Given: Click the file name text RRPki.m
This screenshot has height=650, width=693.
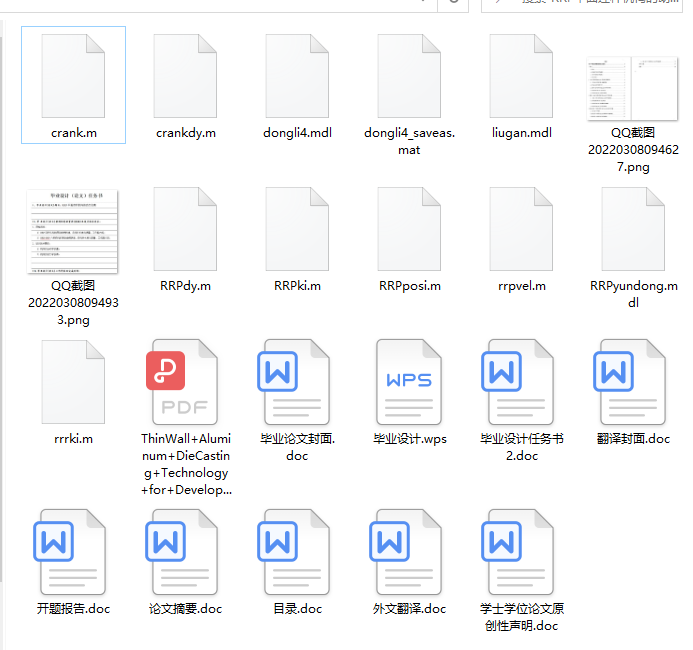Looking at the screenshot, I should tap(297, 285).
